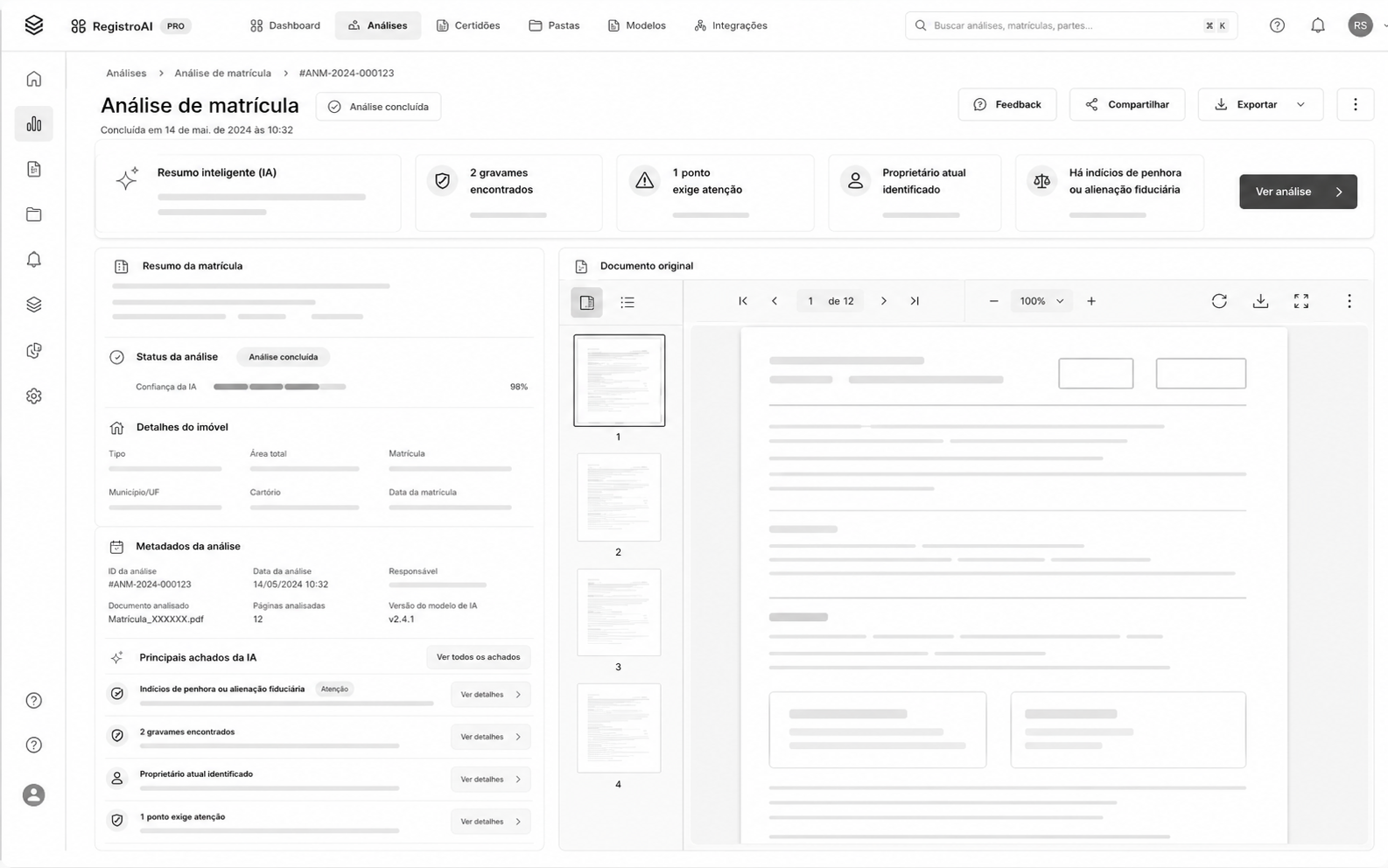
Task: Select page 2 thumbnail
Action: point(619,497)
